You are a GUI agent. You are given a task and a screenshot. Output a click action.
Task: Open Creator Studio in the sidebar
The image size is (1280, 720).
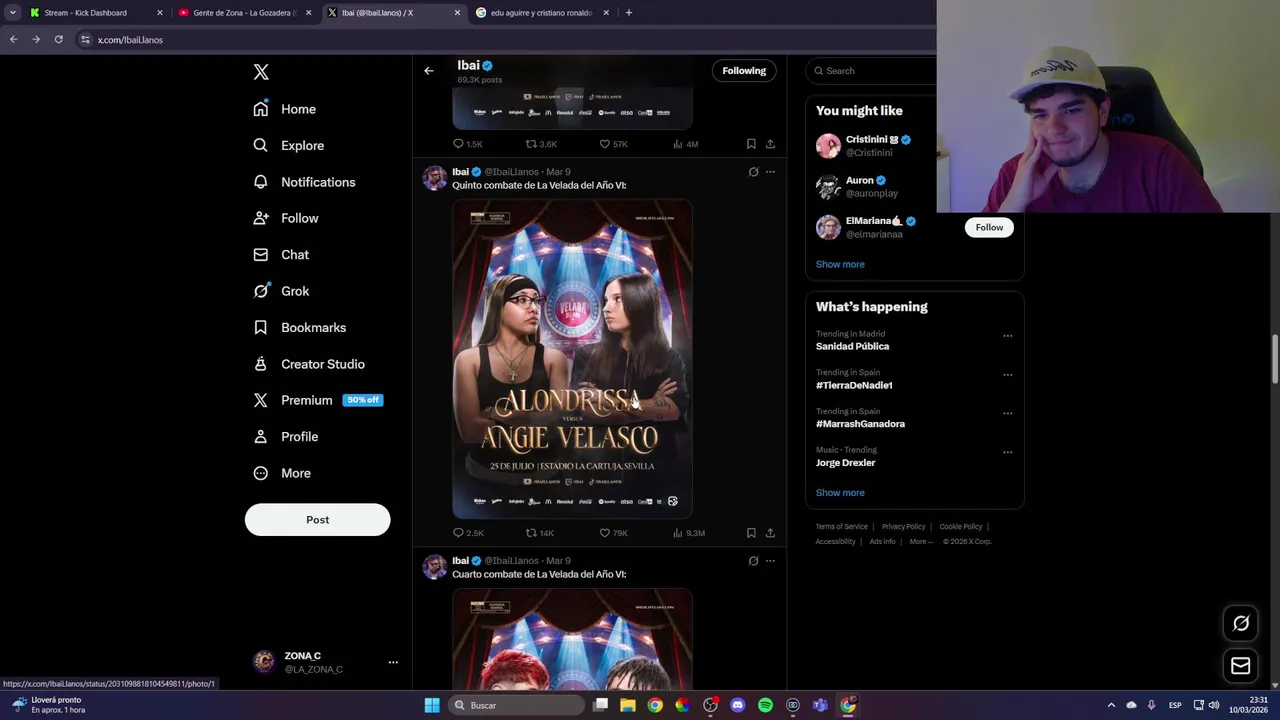309,364
